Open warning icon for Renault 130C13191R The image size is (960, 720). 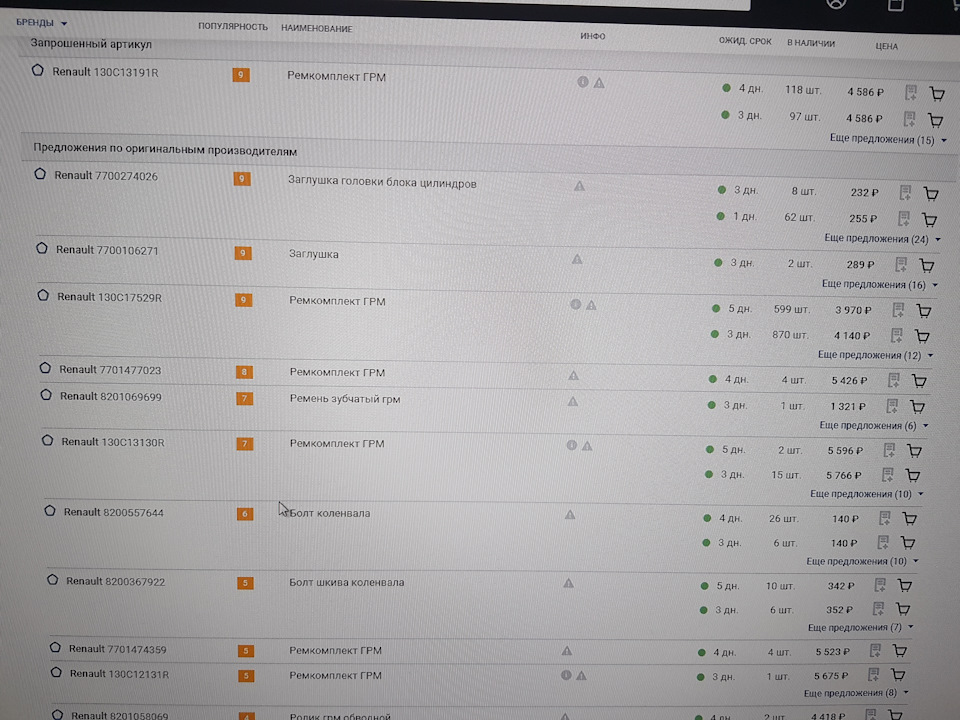pyautogui.click(x=599, y=83)
